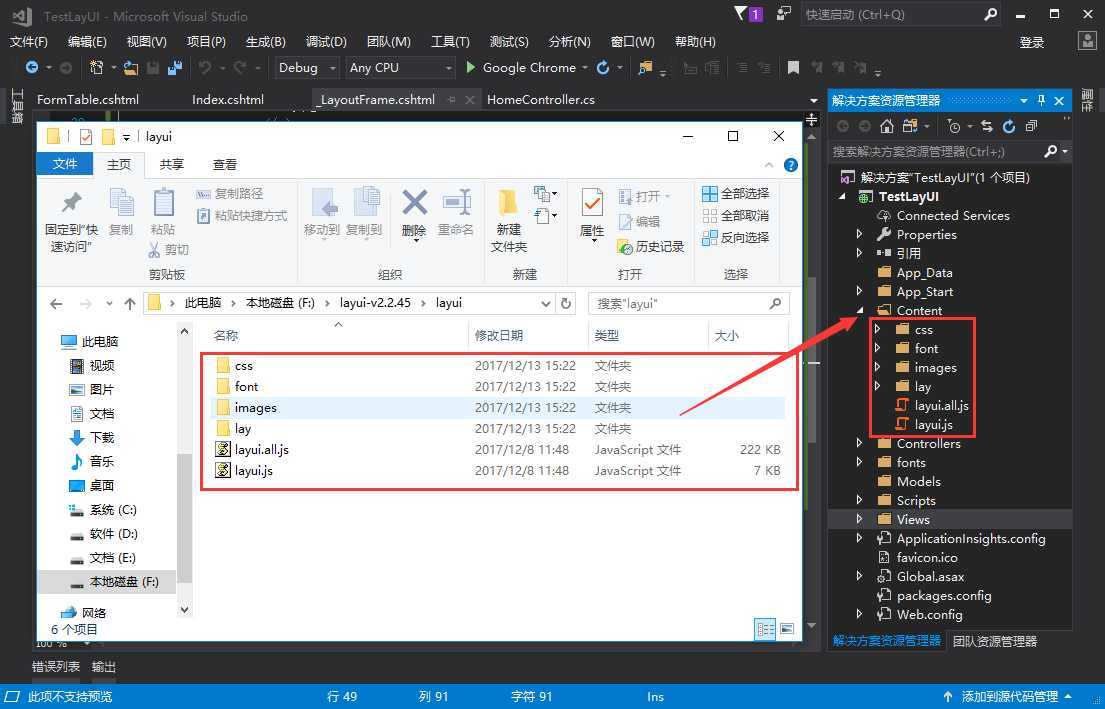
Task: Expand the Views folder in Solution Explorer
Action: [x=859, y=519]
